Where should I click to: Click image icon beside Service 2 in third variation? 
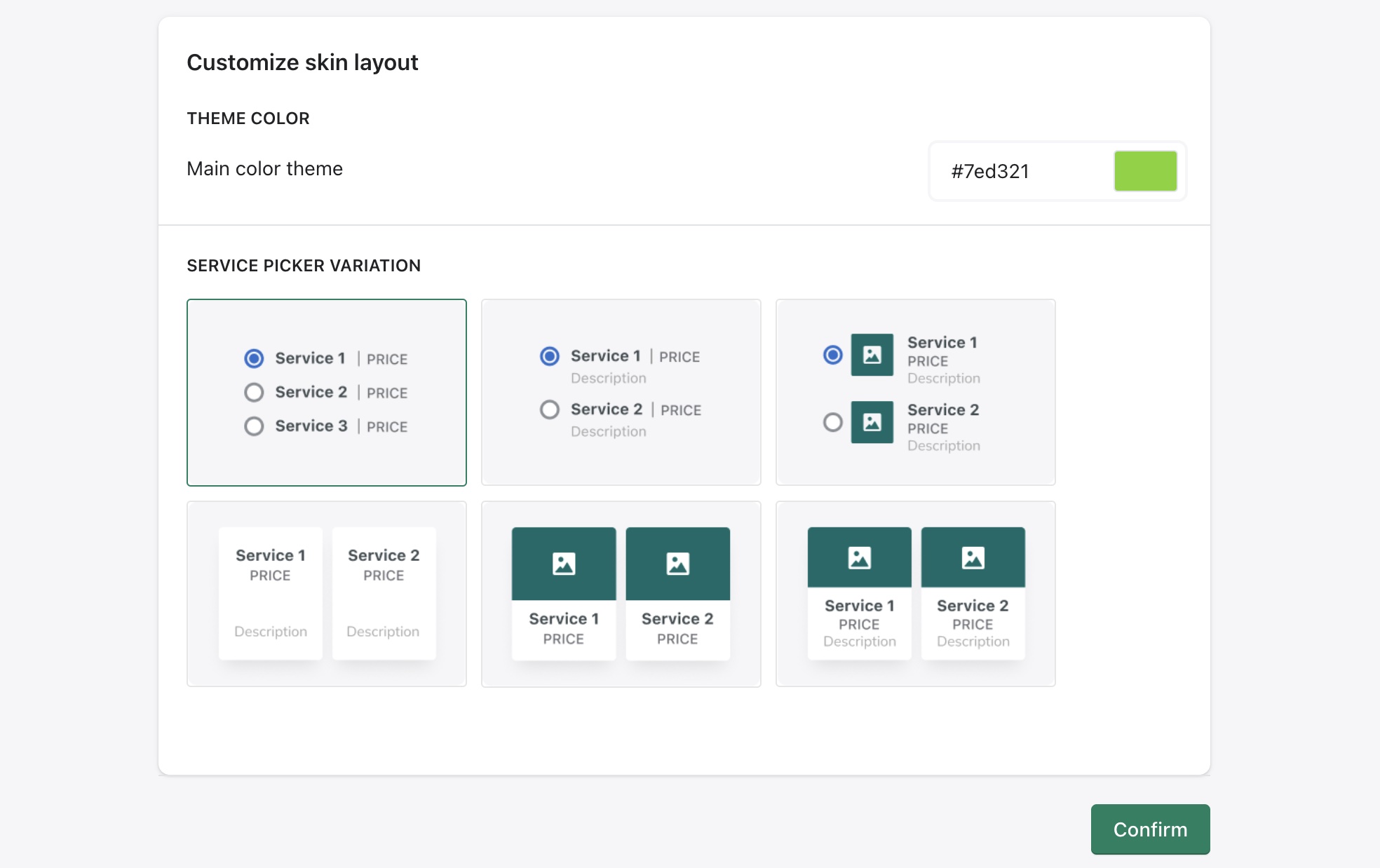click(872, 422)
